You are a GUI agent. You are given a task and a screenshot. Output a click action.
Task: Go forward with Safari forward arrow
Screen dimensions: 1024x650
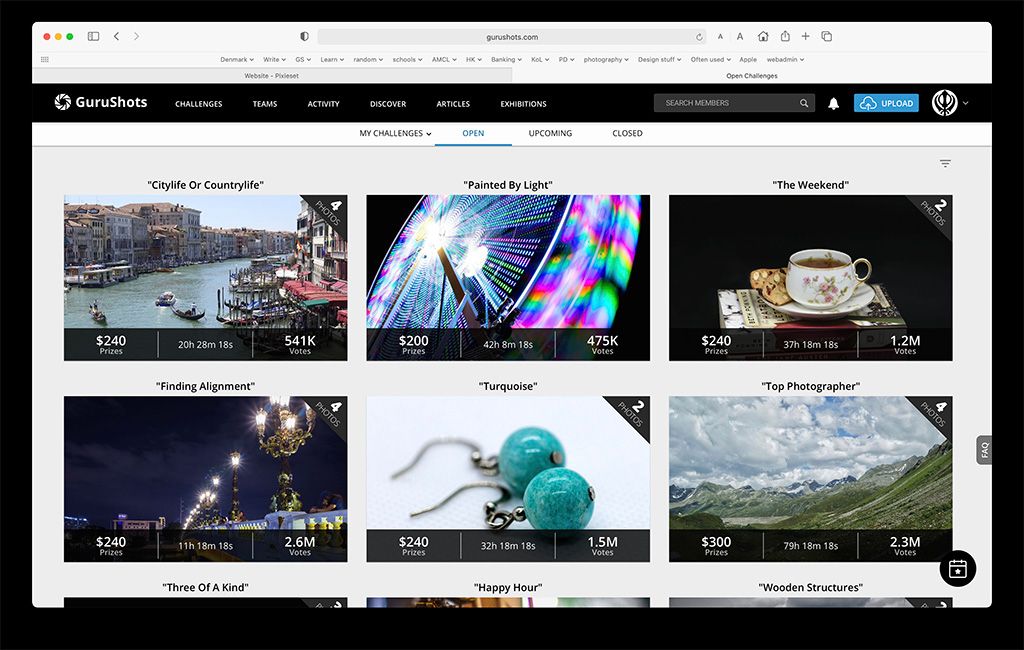tap(136, 37)
